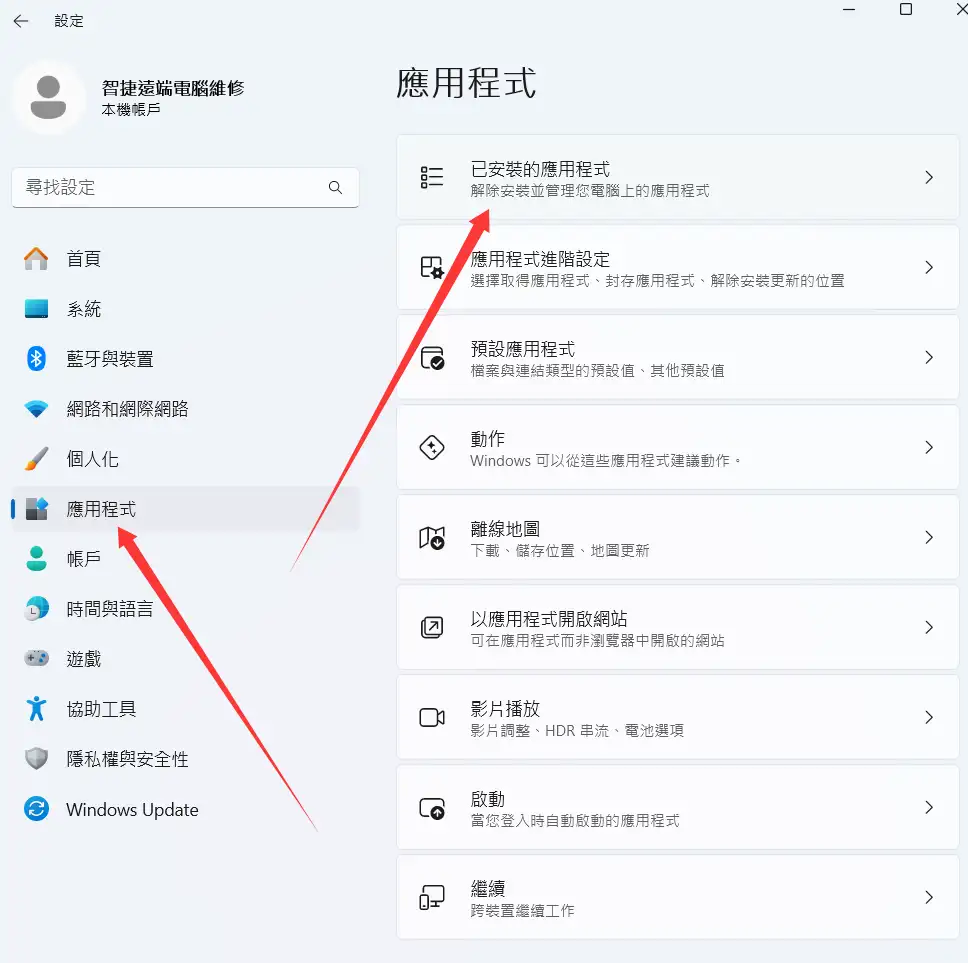
Task: Select 藍牙與裝置 in the sidebar
Action: [x=185, y=359]
